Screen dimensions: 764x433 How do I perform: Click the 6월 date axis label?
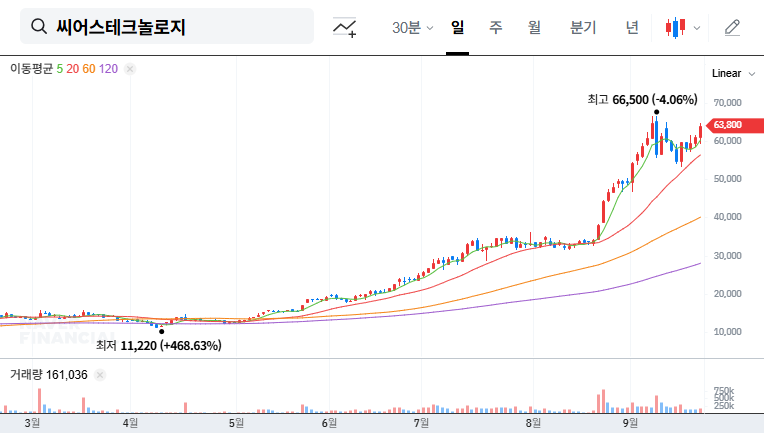click(329, 423)
